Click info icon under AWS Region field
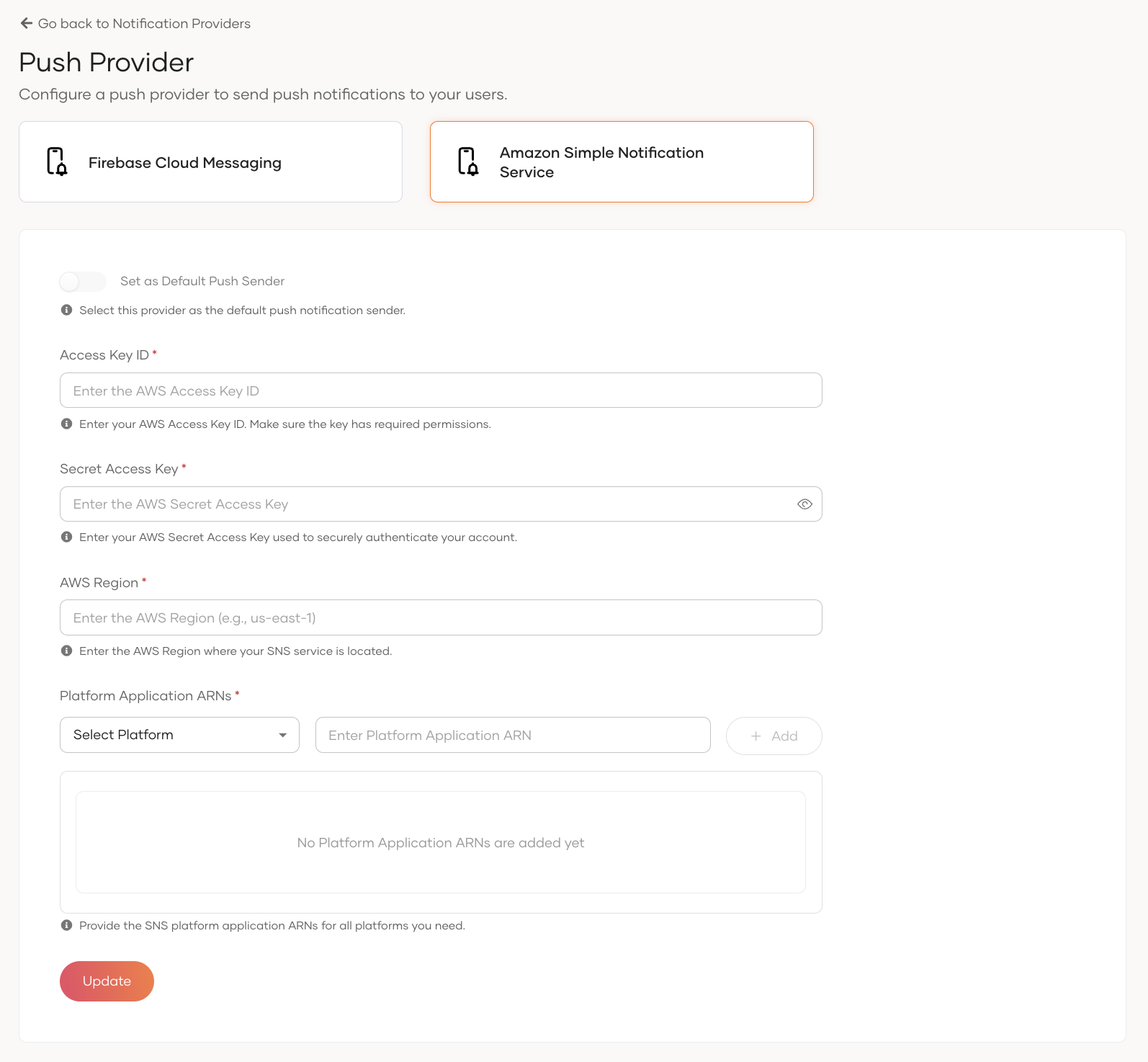This screenshot has width=1148, height=1062. [x=67, y=651]
